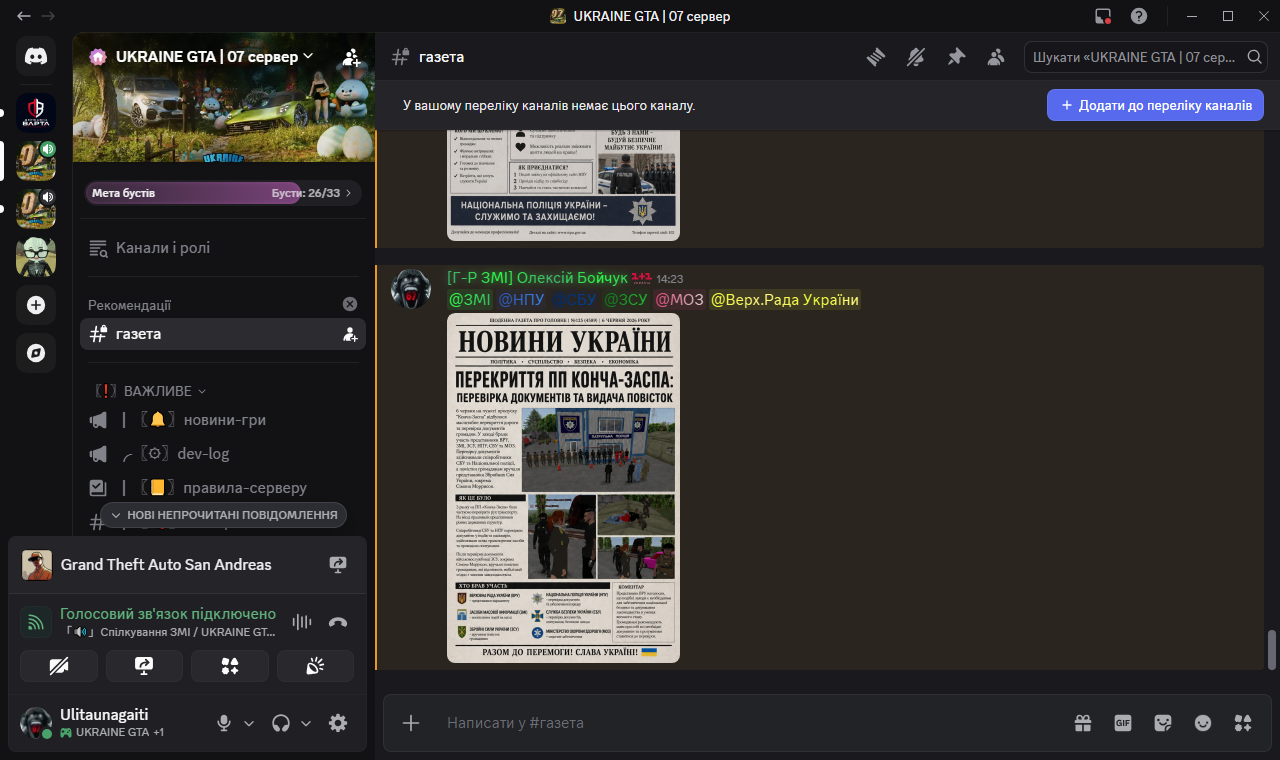Screen dimensions: 1280x760
Task: Turn on camera button in voice panel
Action: point(59,666)
